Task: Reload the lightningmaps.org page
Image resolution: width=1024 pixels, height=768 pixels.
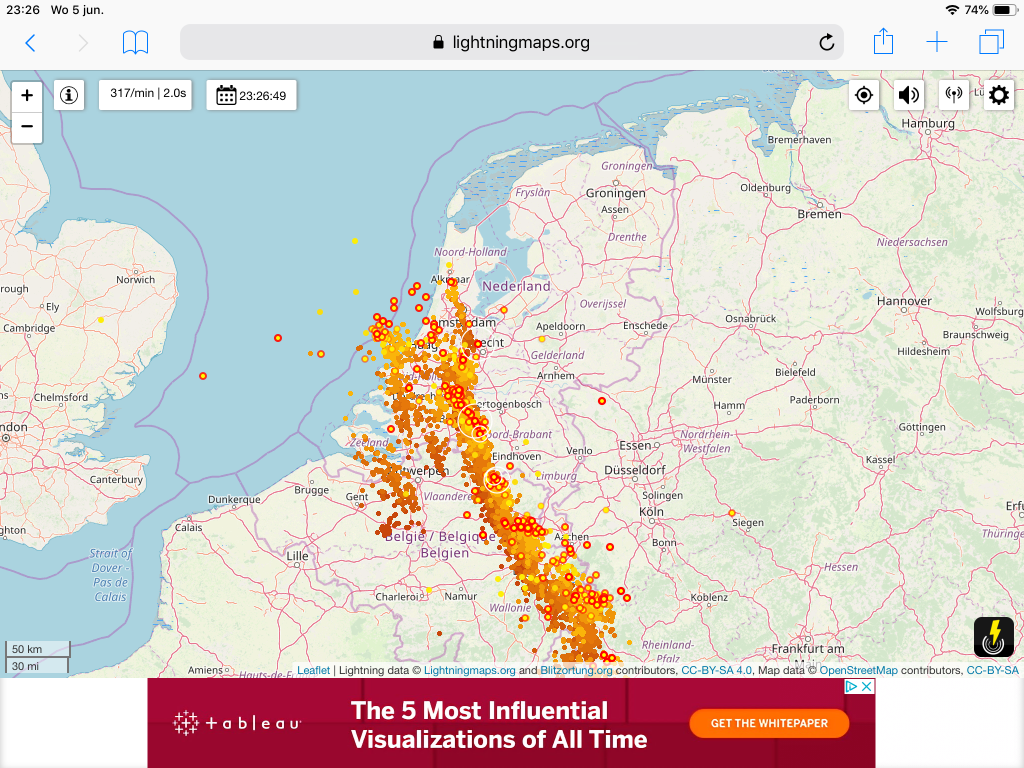Action: coord(826,42)
